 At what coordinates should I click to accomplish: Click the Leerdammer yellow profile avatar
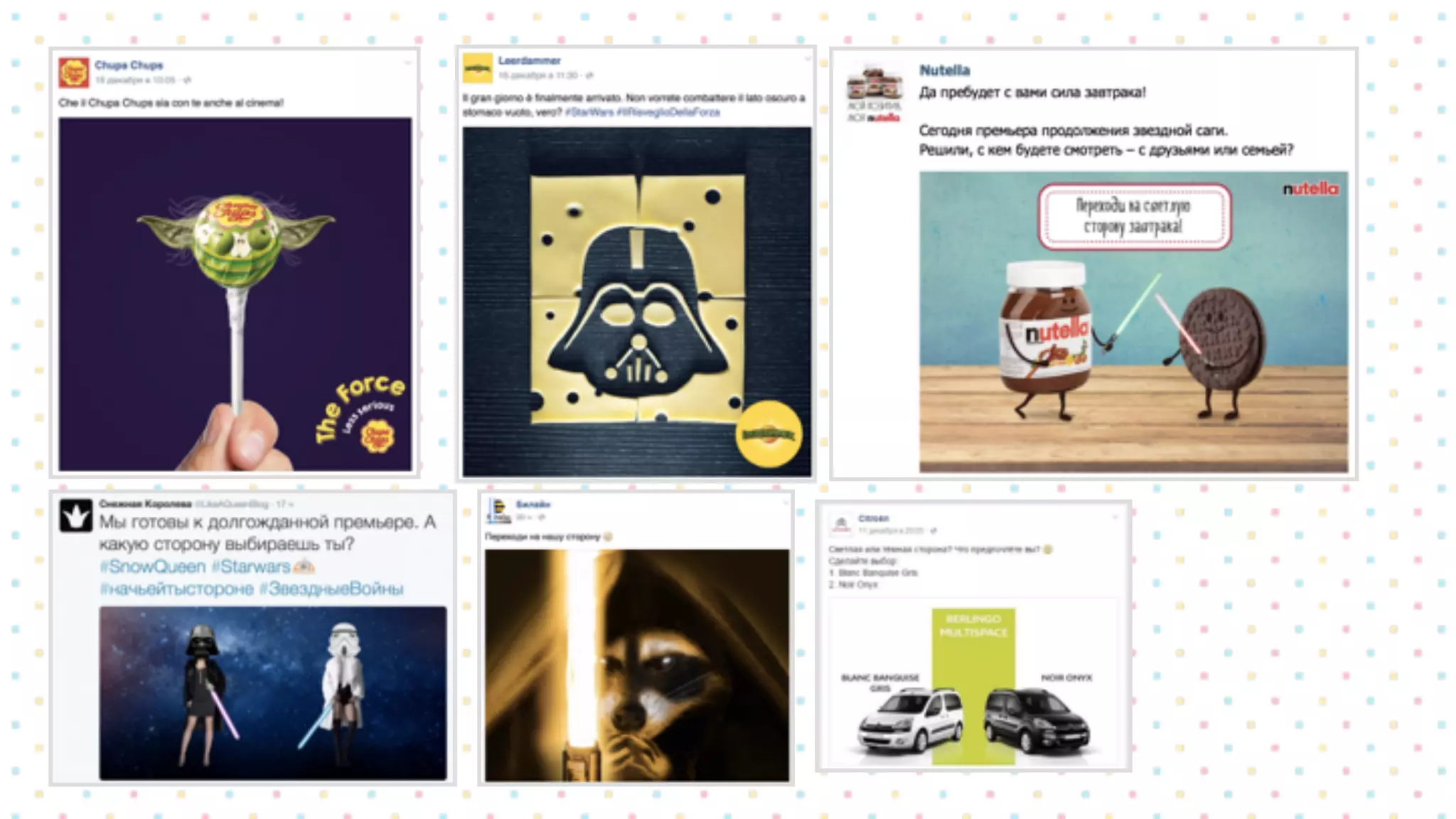pos(478,68)
